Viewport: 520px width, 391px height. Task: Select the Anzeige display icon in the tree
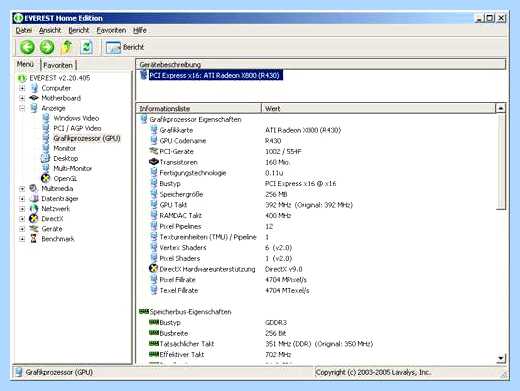[x=34, y=108]
